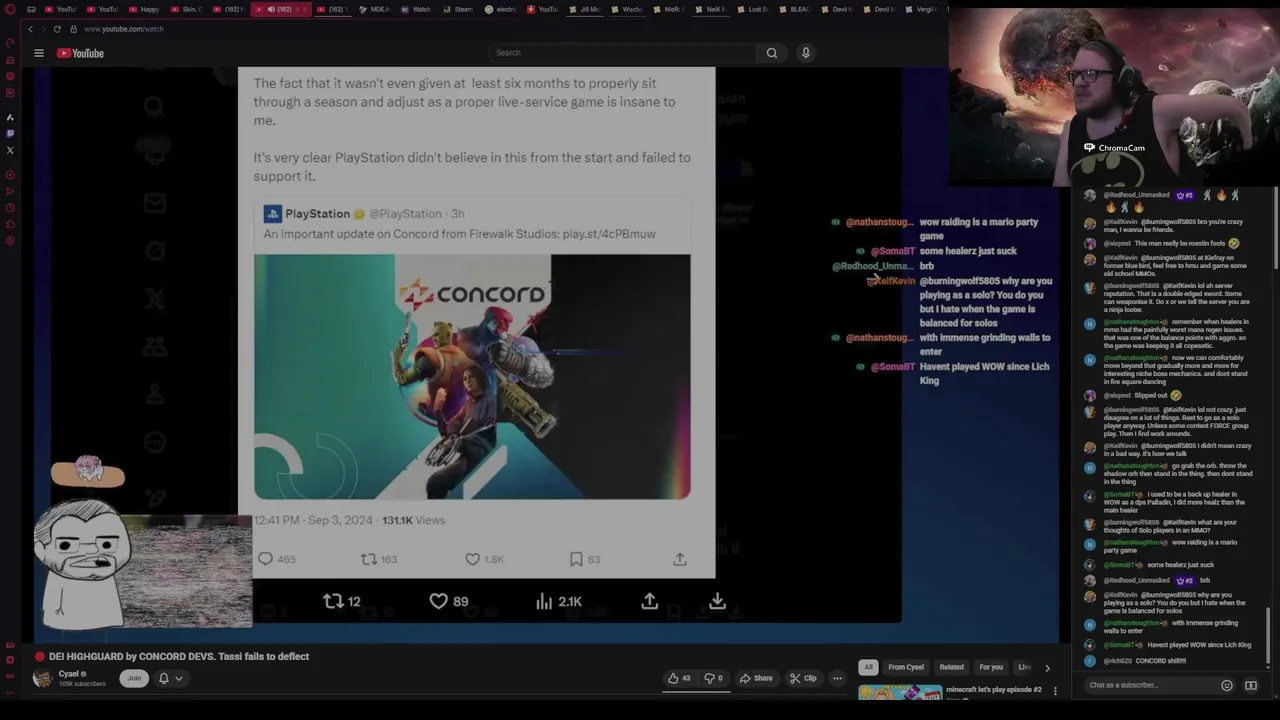Like the video with thumbs up 43
1280x720 pixels.
click(x=680, y=678)
